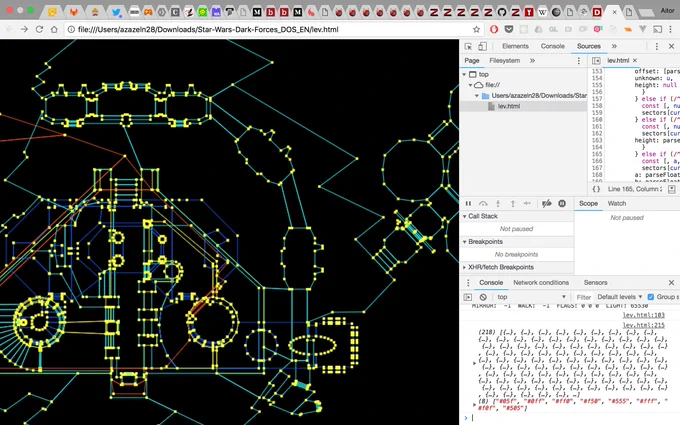Expand the (8) color array console entry
Viewport: 680px width, 425px height.
point(474,405)
